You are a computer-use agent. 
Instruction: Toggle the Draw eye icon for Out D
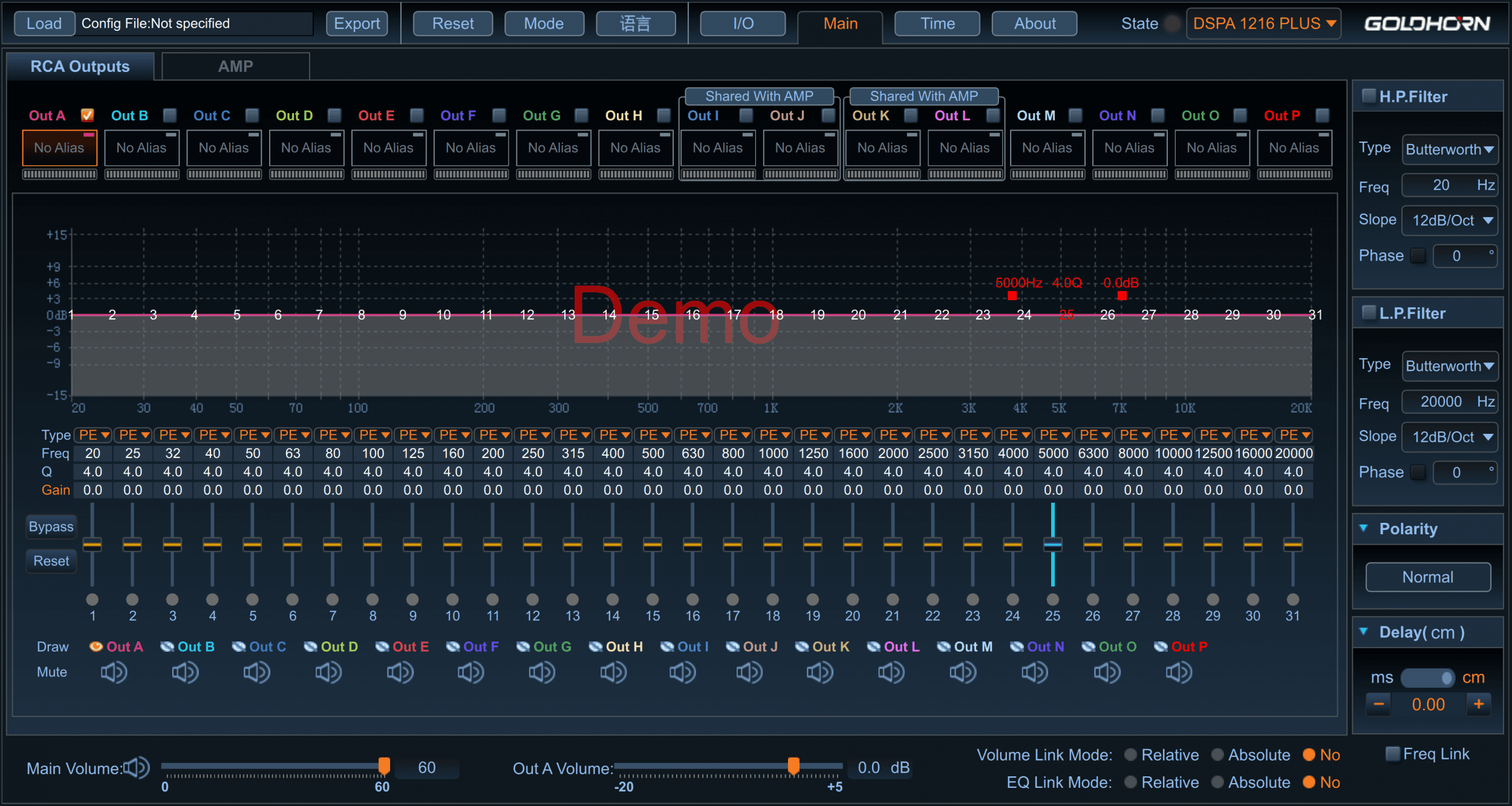click(x=311, y=646)
